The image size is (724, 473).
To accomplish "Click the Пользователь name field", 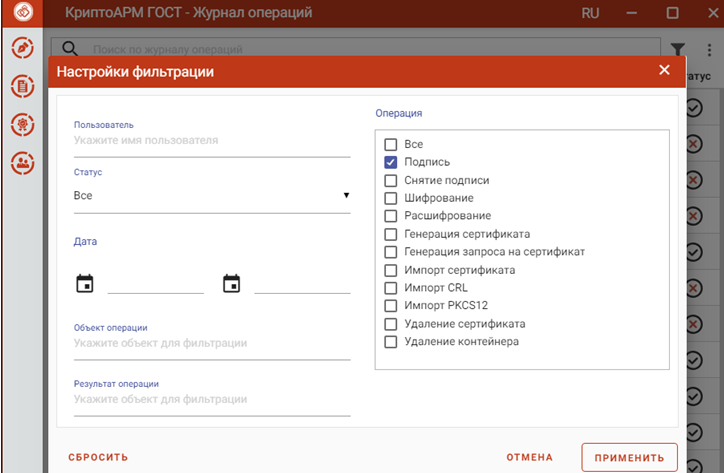I will coord(212,141).
